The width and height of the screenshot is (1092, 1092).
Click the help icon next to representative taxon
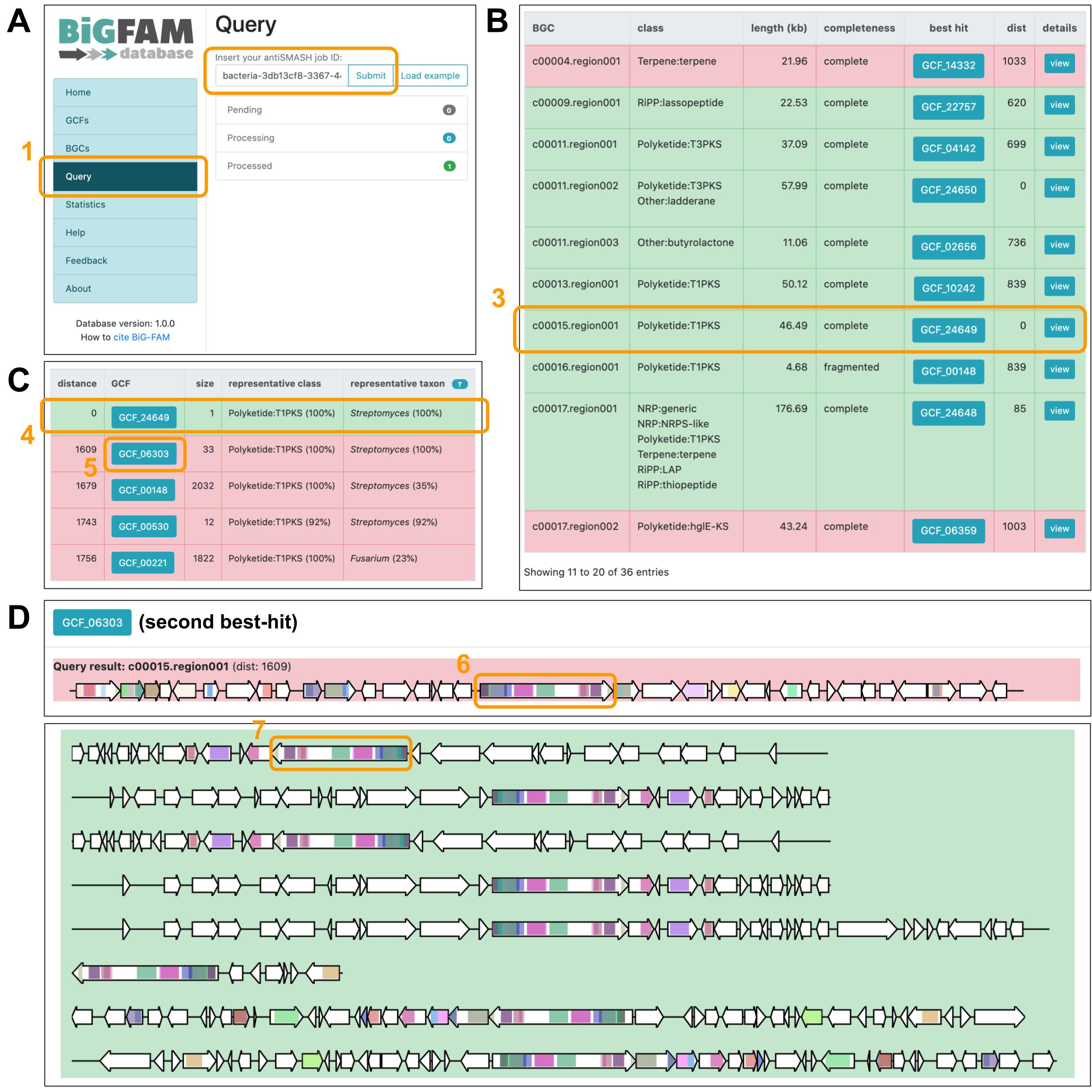click(x=460, y=384)
